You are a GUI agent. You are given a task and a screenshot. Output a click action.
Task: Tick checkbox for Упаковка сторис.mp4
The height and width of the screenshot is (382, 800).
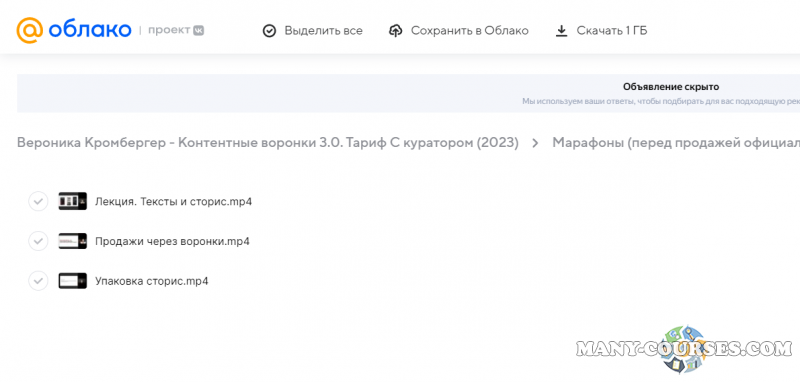[38, 281]
